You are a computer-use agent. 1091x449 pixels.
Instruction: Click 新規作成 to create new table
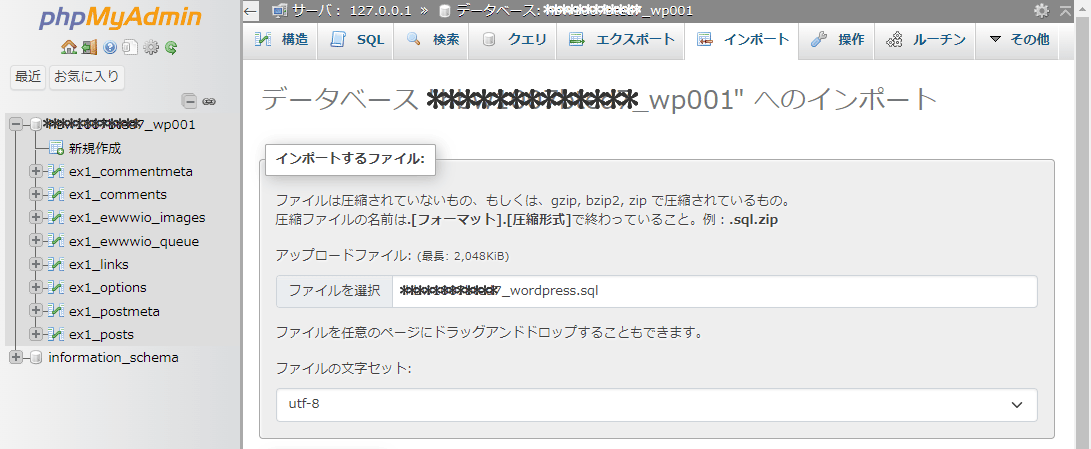(x=94, y=148)
